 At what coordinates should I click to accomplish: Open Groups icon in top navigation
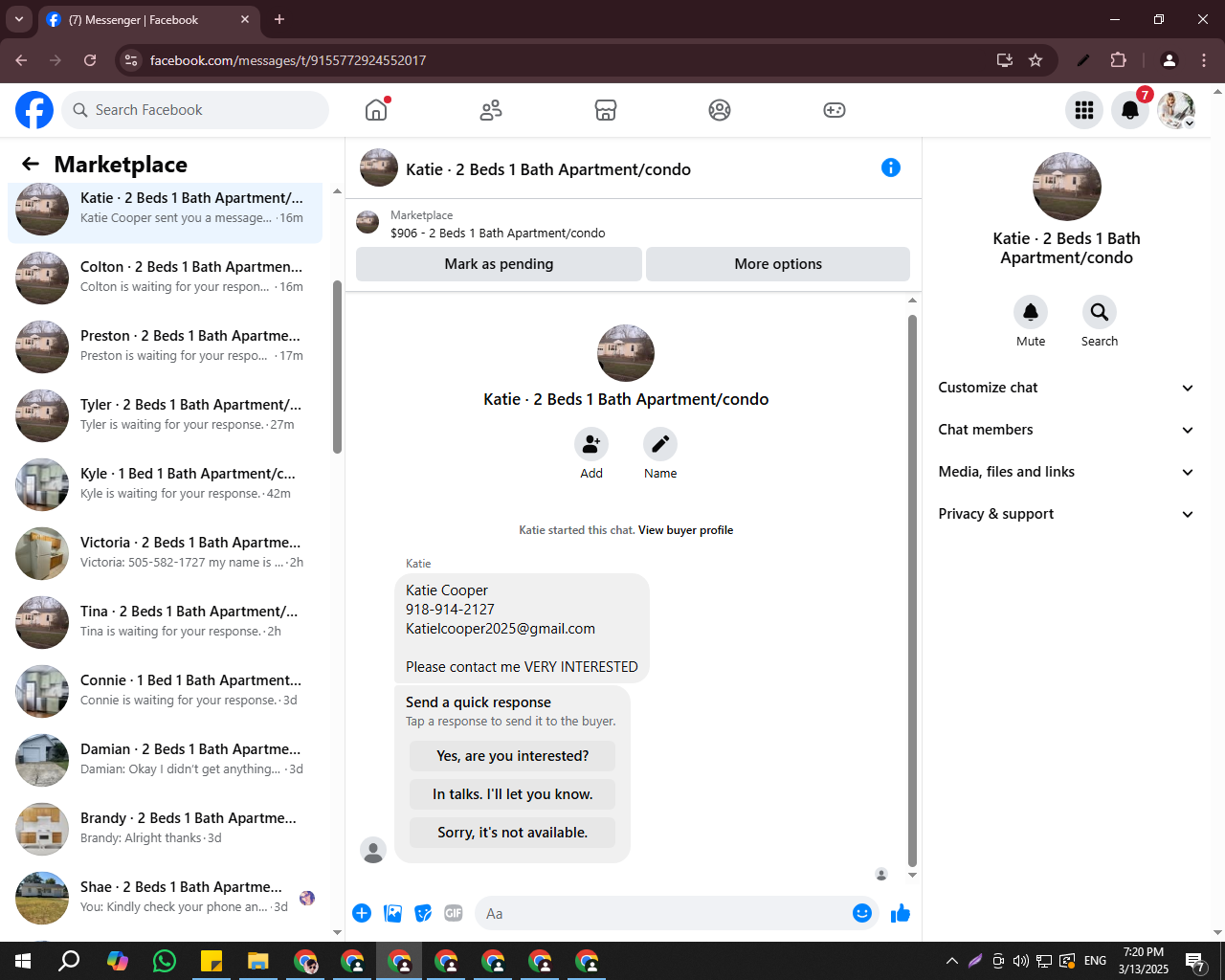[x=720, y=110]
